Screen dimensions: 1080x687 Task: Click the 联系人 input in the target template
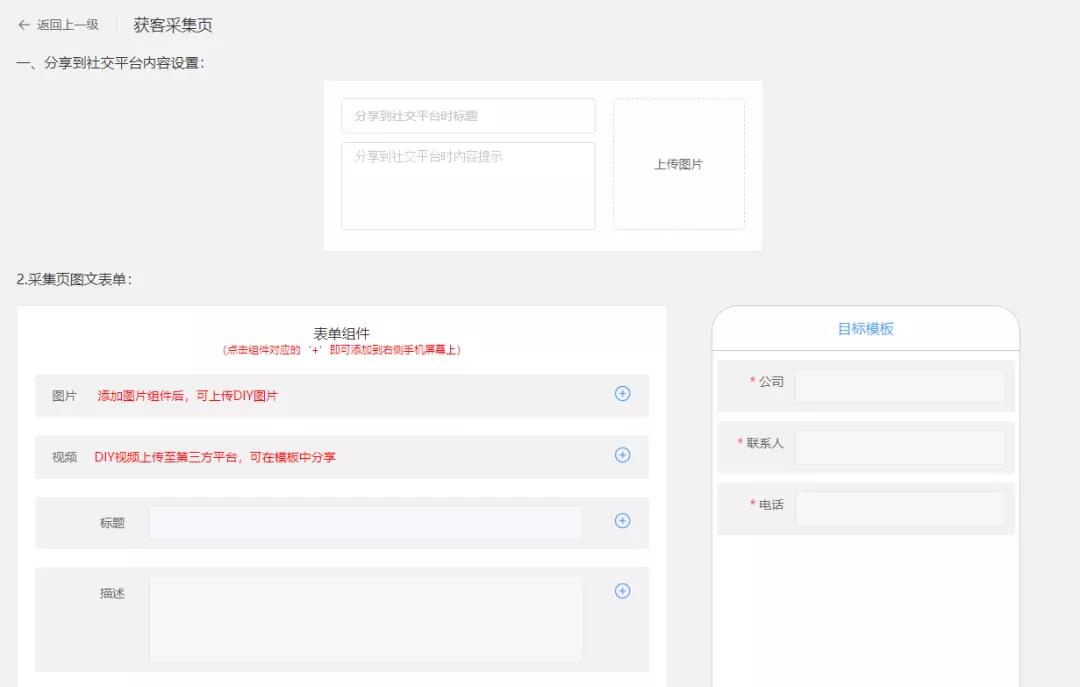pos(899,447)
